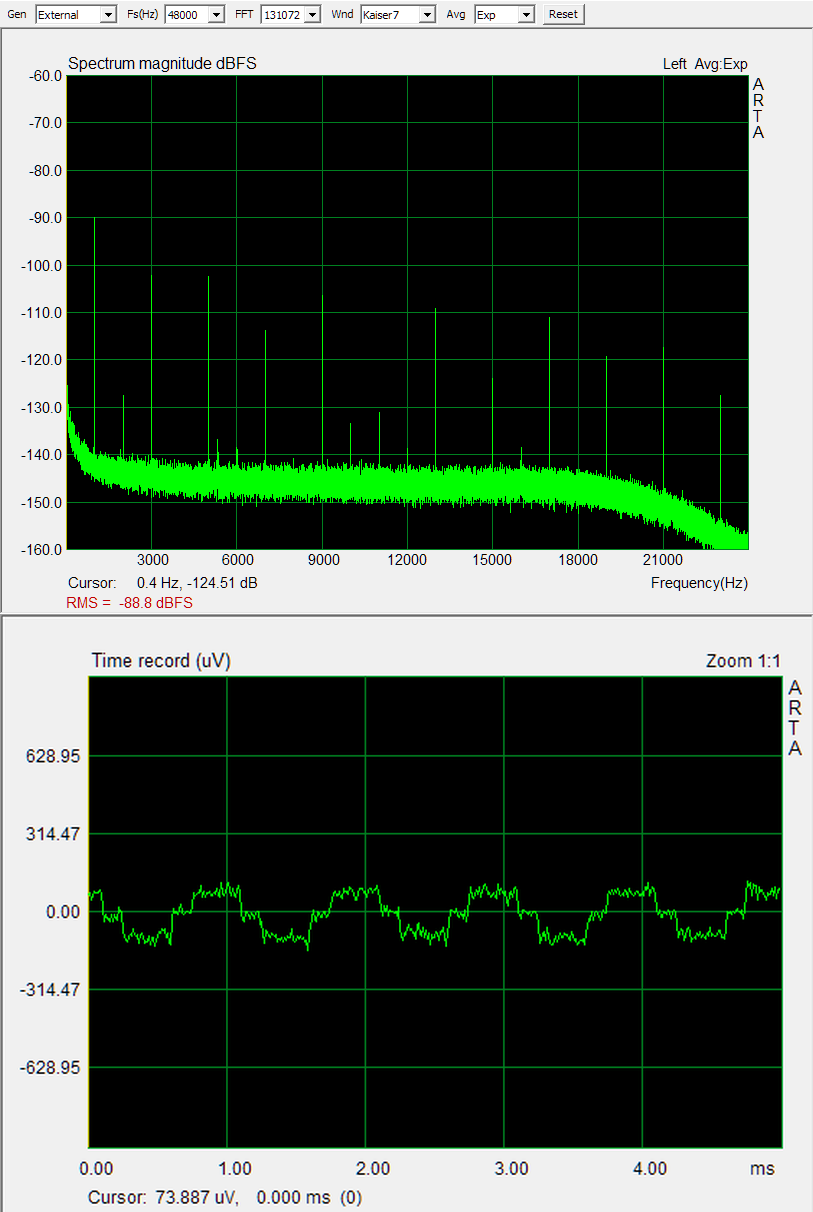Click the Left Avg:Exp label
The height and width of the screenshot is (1212, 813).
point(705,64)
